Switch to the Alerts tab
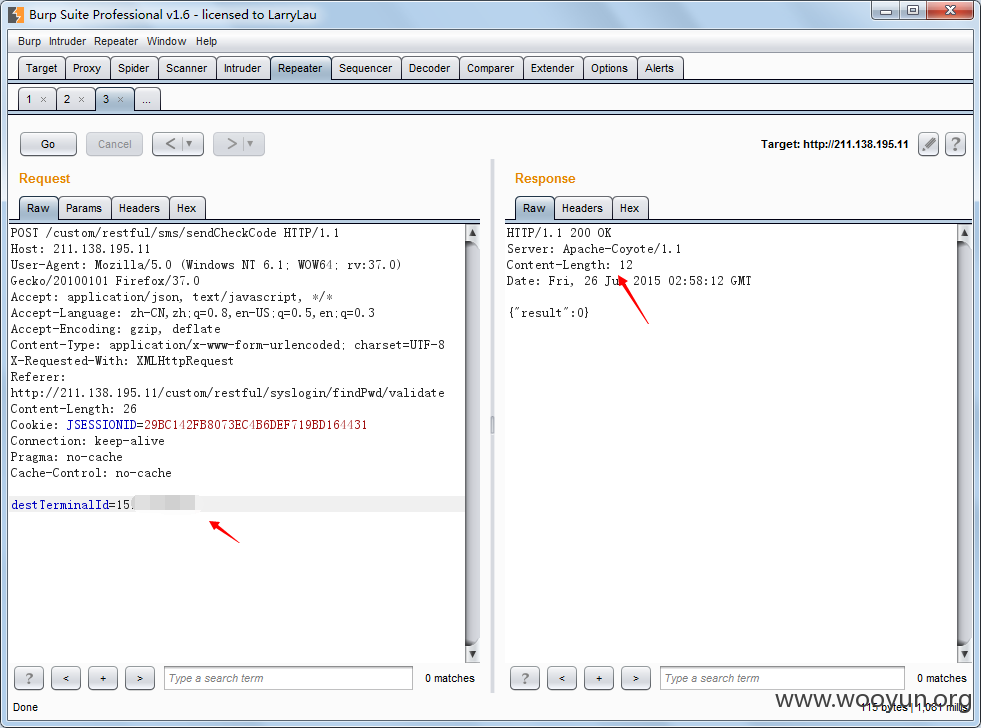 coord(659,68)
